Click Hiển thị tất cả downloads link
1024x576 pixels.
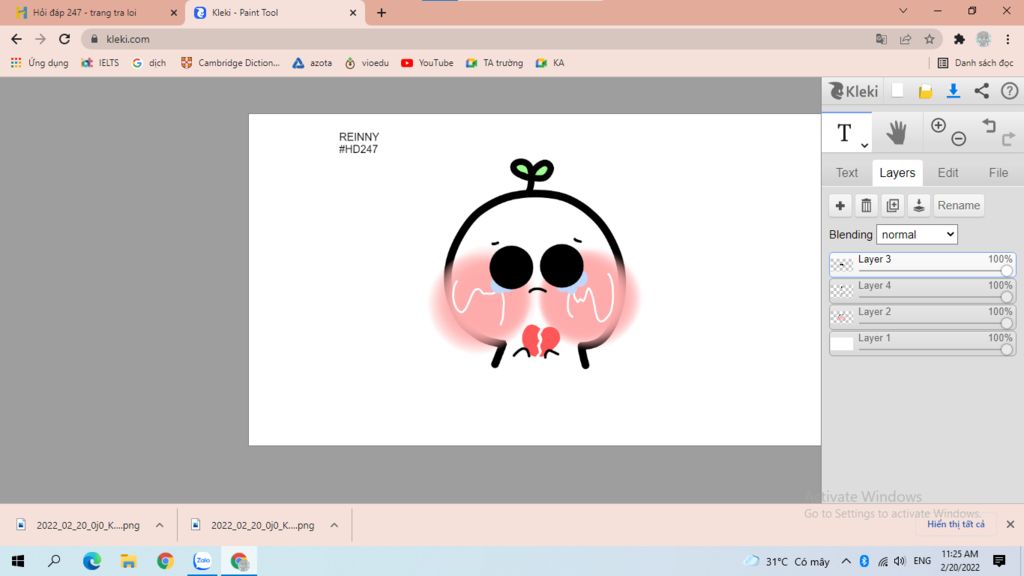pyautogui.click(x=955, y=524)
